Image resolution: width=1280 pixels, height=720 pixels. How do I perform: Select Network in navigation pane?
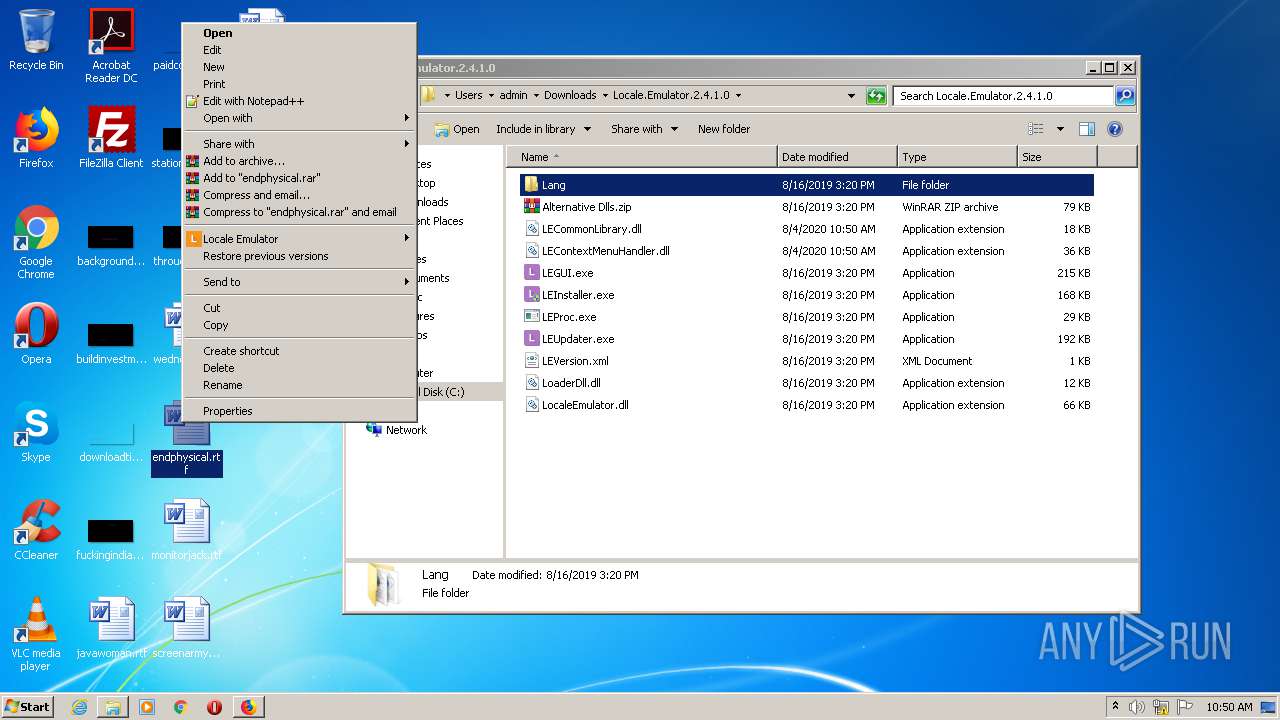(397, 430)
